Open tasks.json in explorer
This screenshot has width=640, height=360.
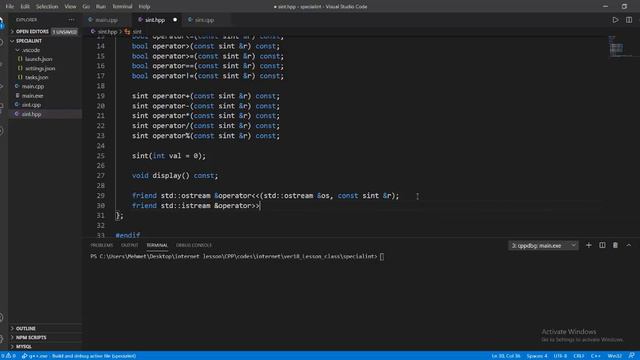[45, 77]
